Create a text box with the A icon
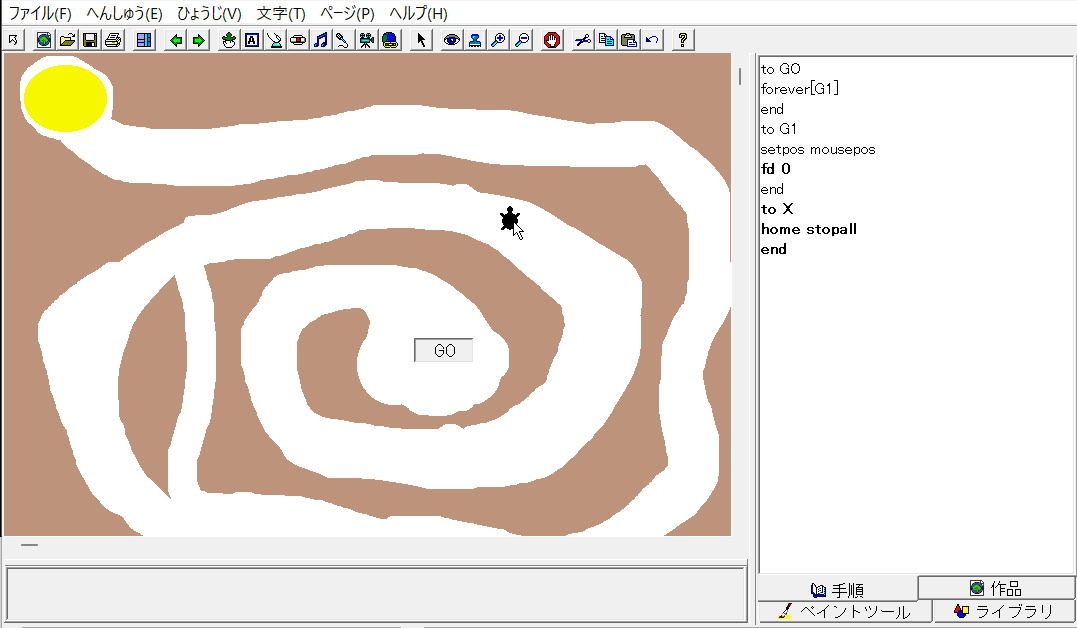The image size is (1077, 628). click(x=252, y=41)
